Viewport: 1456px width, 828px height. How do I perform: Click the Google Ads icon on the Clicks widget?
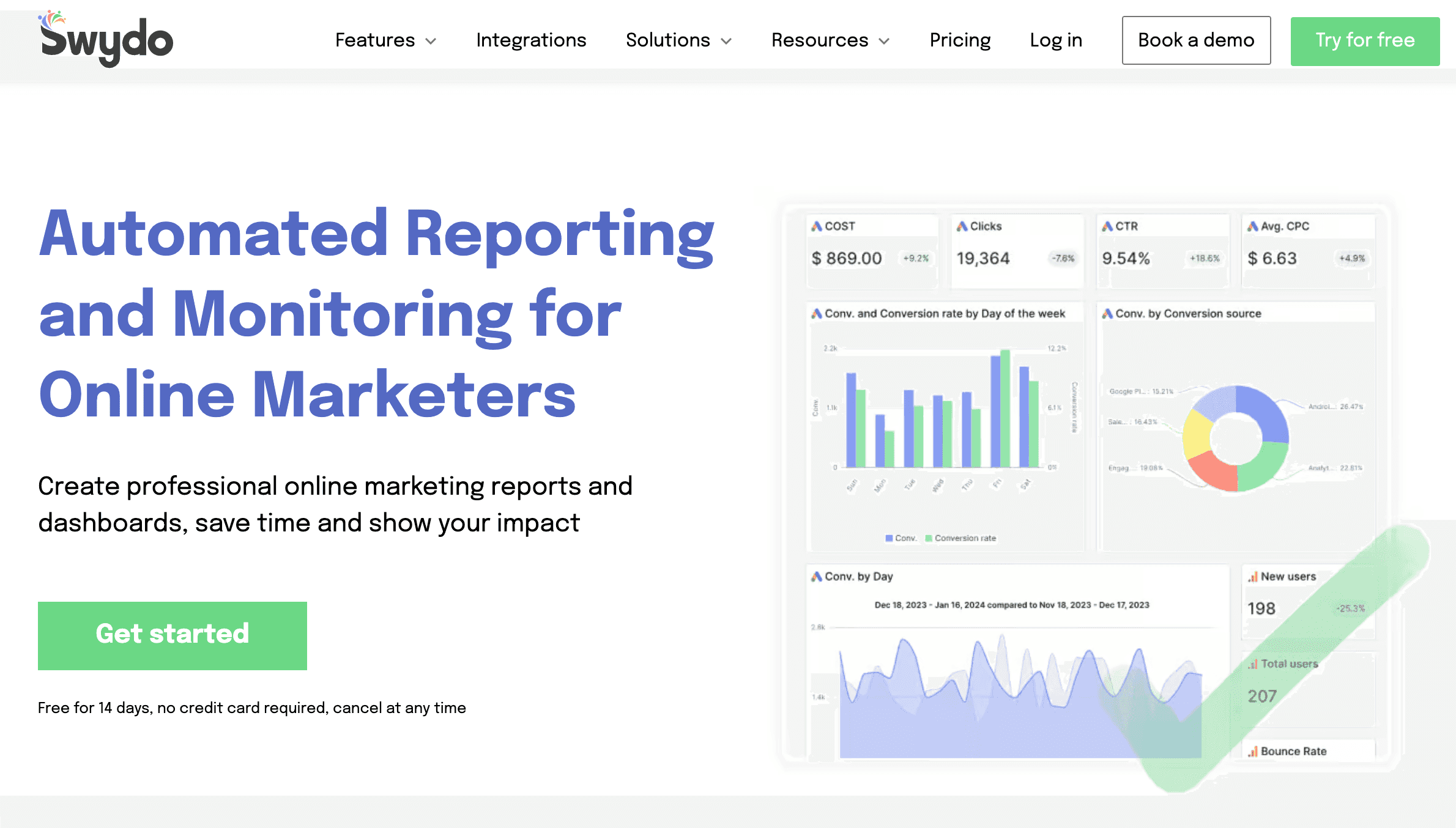(962, 226)
